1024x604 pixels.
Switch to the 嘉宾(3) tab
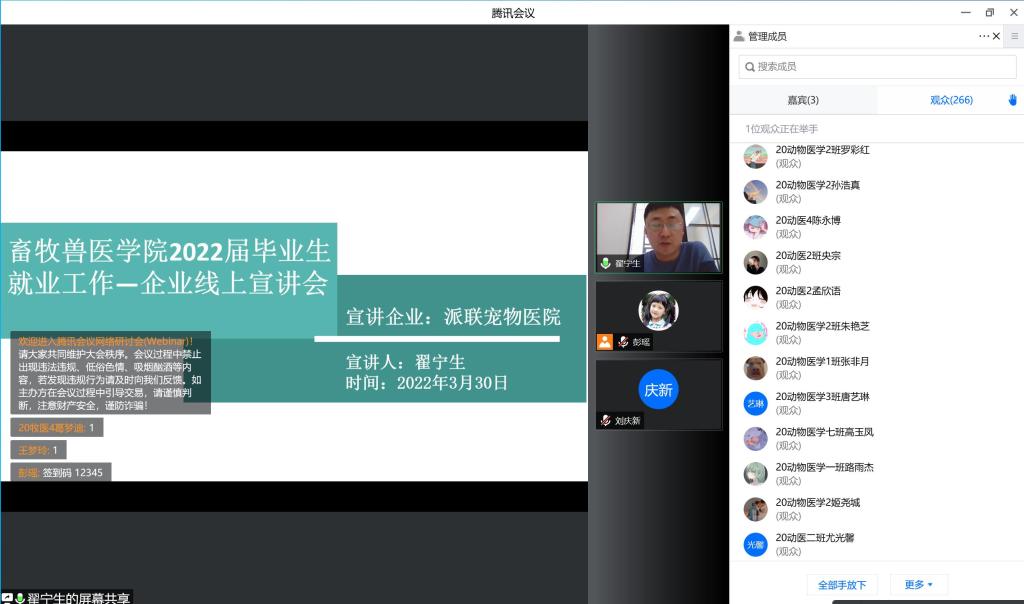click(x=803, y=100)
